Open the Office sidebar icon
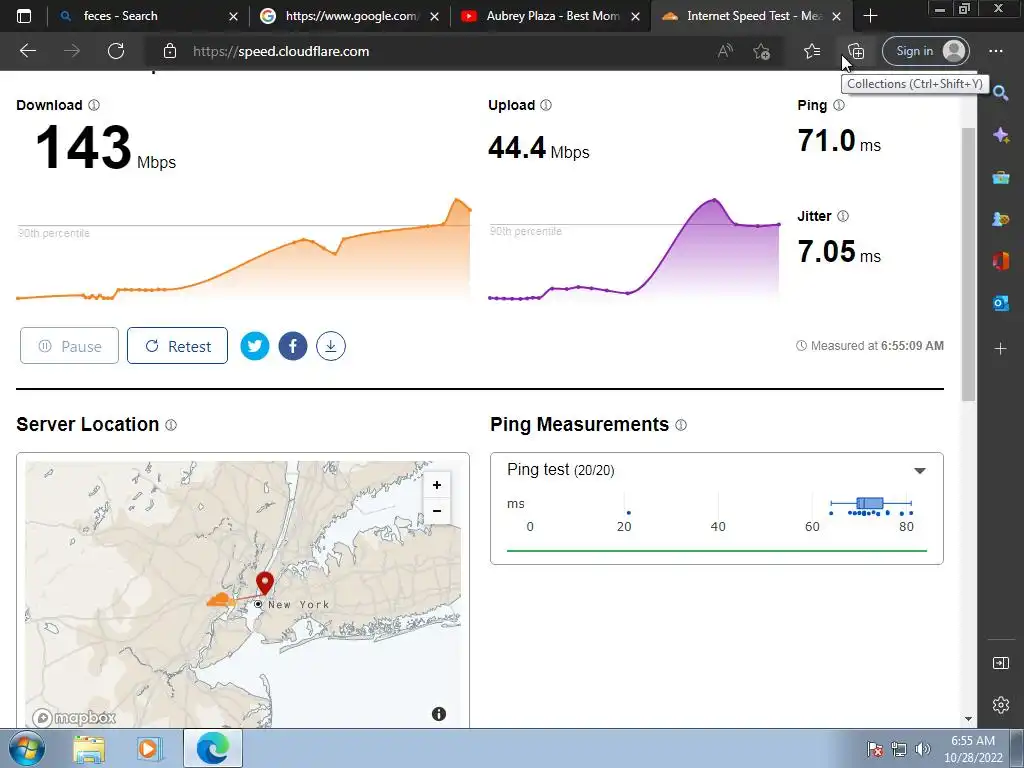Viewport: 1024px width, 768px height. pyautogui.click(x=1000, y=261)
